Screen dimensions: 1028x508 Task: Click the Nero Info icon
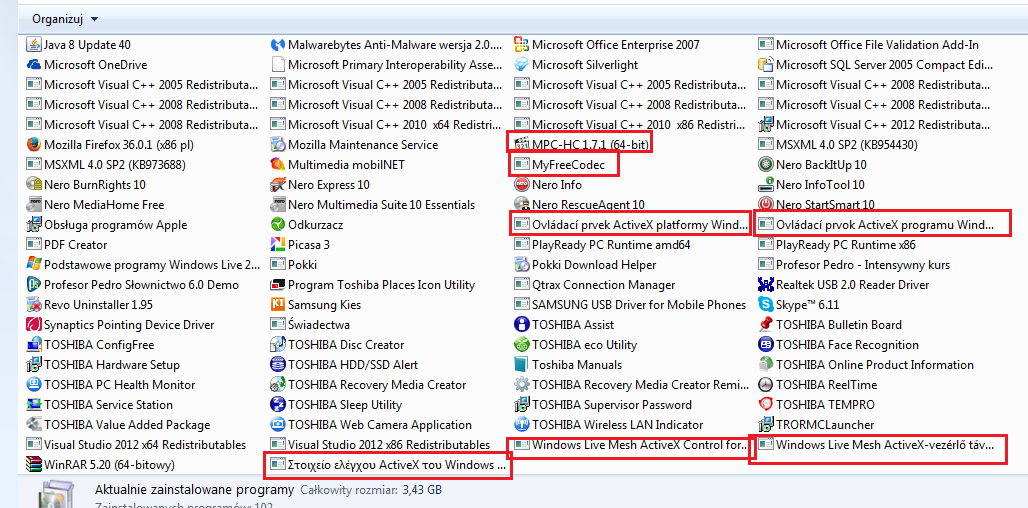[x=522, y=185]
